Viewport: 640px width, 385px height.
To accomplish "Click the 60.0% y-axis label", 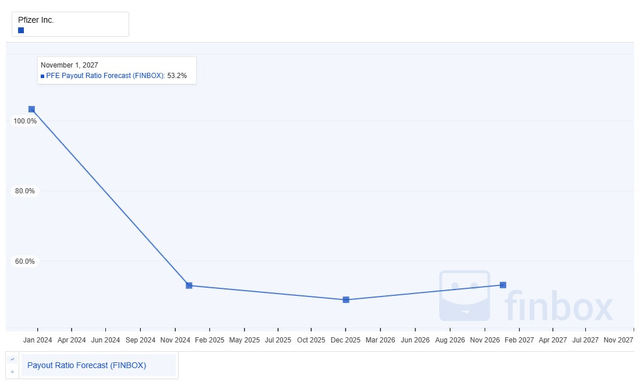I will pos(25,261).
